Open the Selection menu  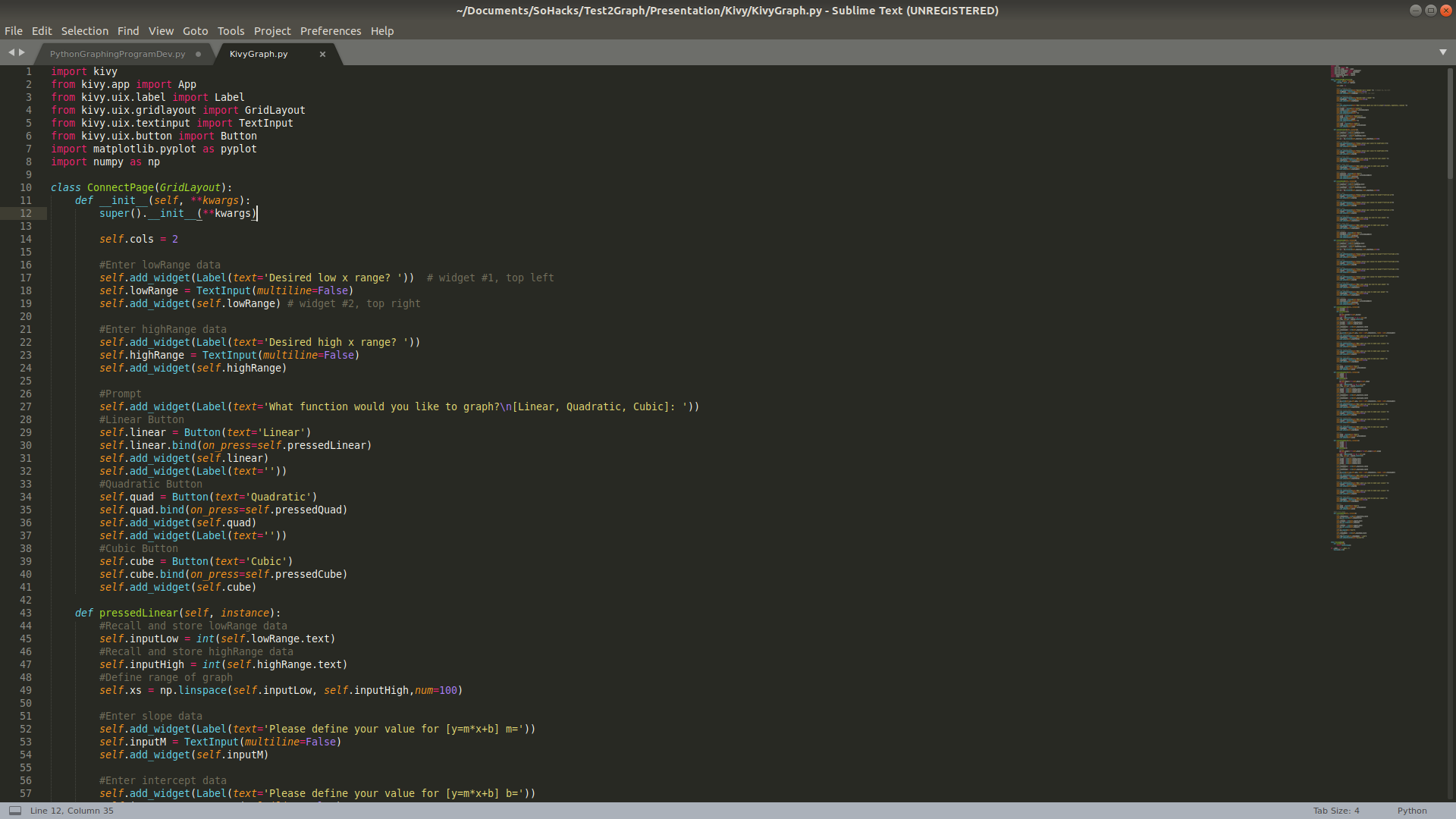(84, 31)
